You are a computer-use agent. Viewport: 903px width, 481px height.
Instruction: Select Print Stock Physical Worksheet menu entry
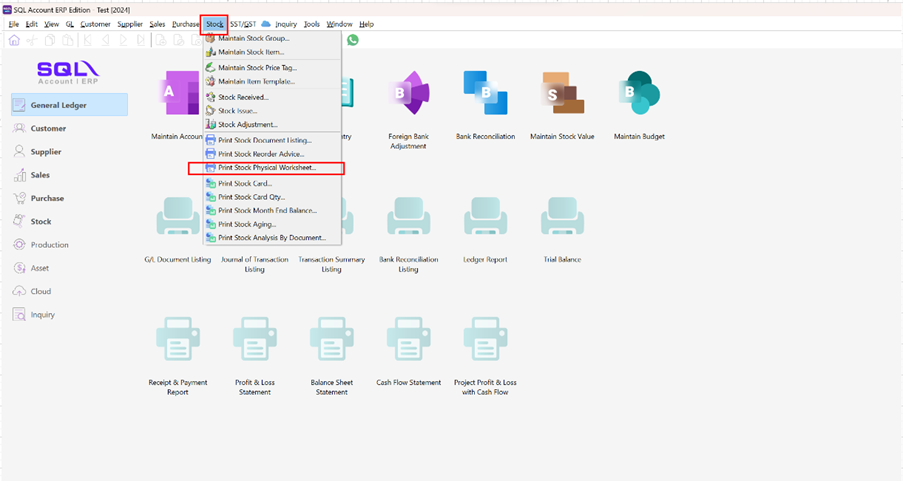[266, 168]
